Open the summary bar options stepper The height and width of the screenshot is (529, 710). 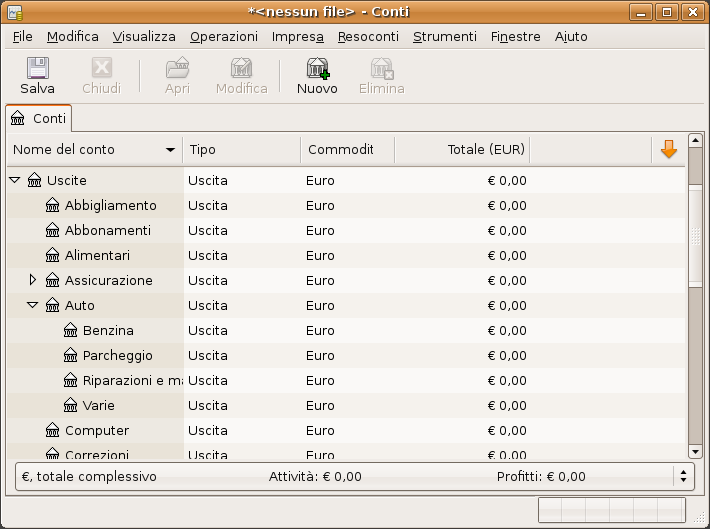click(684, 476)
